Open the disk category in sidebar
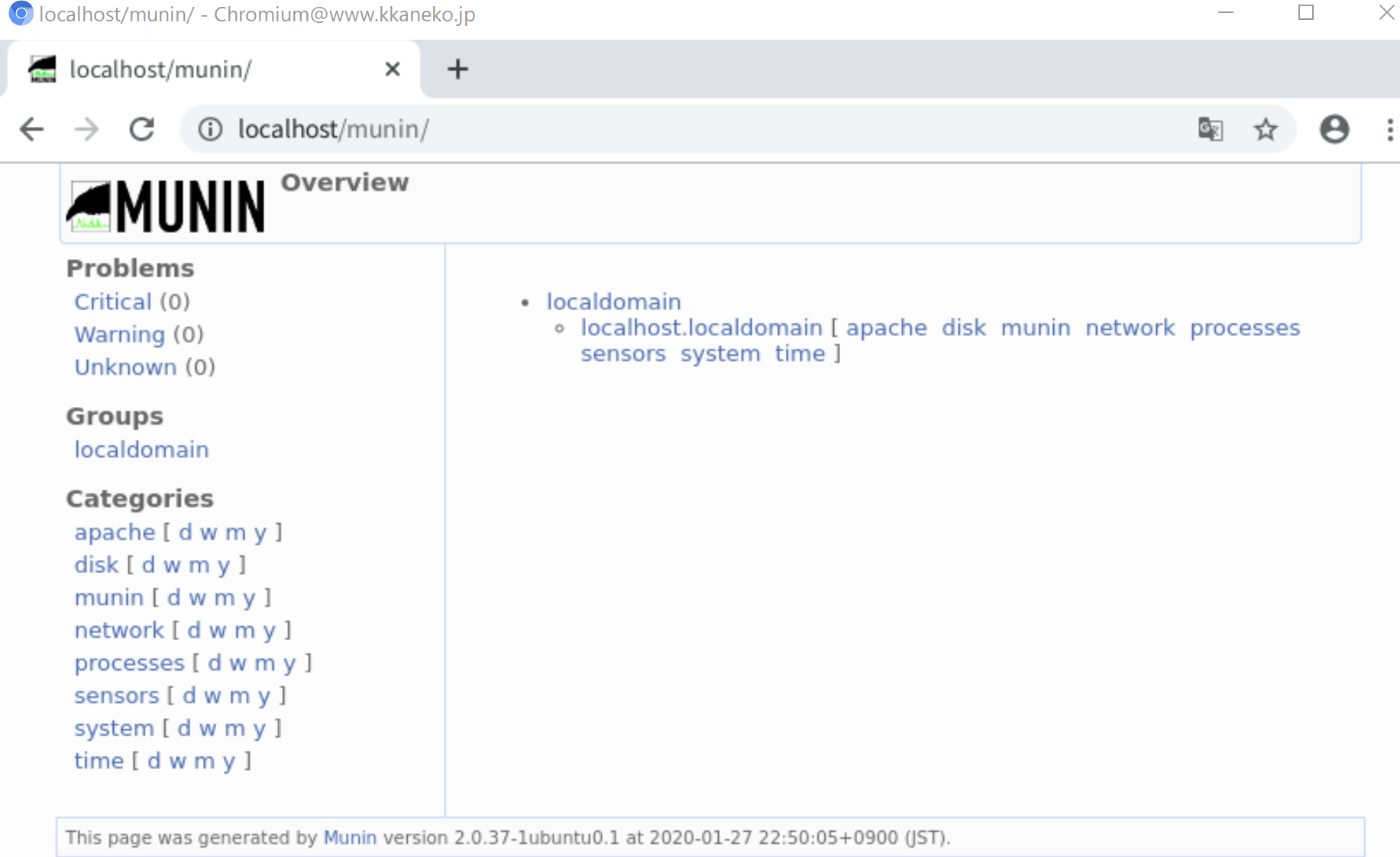1400x857 pixels. click(x=96, y=565)
